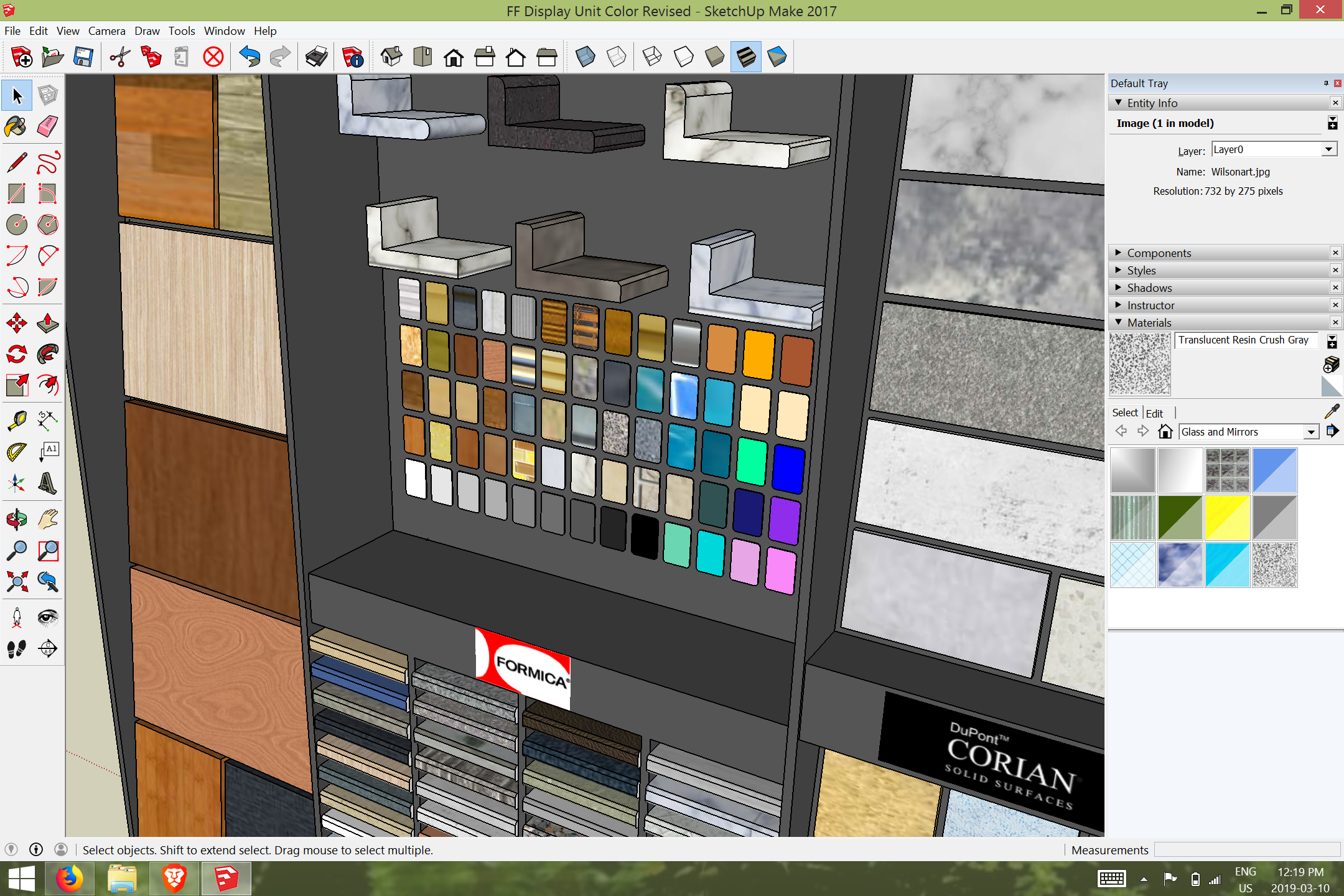Select the Push/Pull tool

pos(48,323)
